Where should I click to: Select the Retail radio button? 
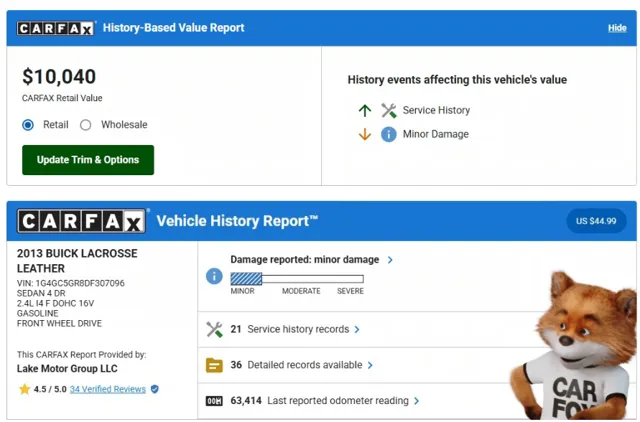pyautogui.click(x=28, y=125)
